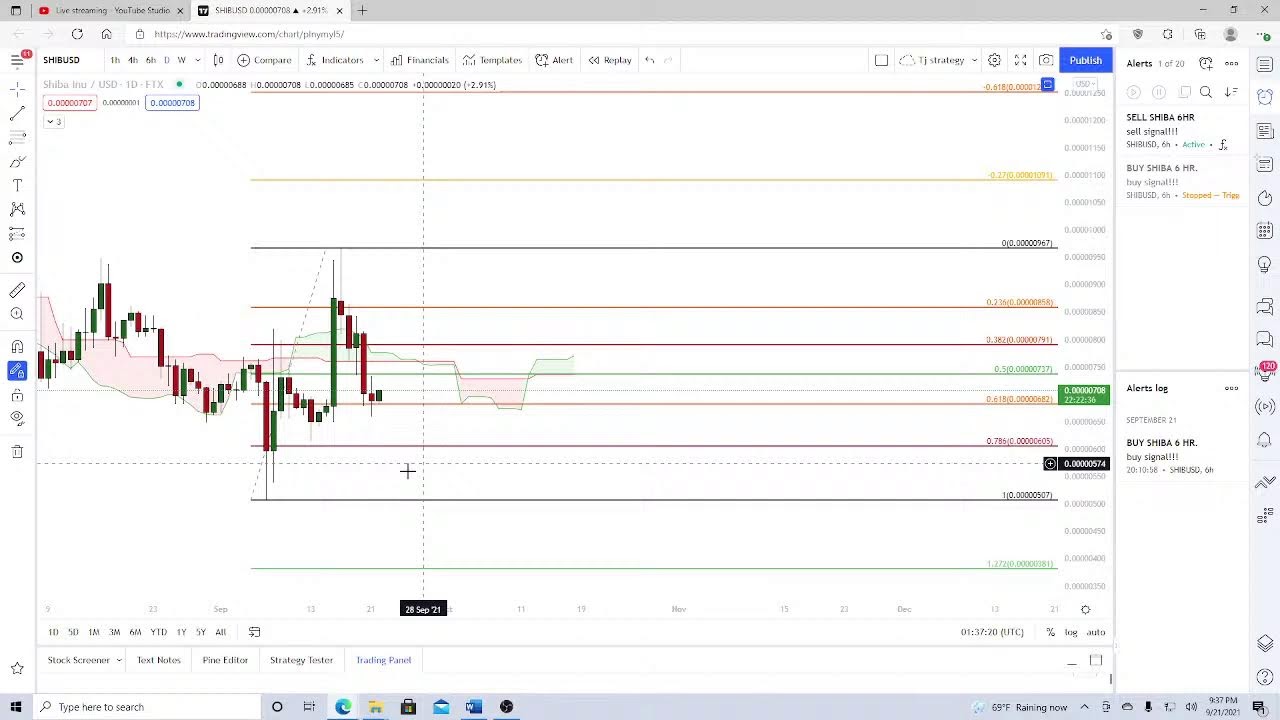Click the Publish button
The width and height of the screenshot is (1280, 720).
click(1085, 60)
